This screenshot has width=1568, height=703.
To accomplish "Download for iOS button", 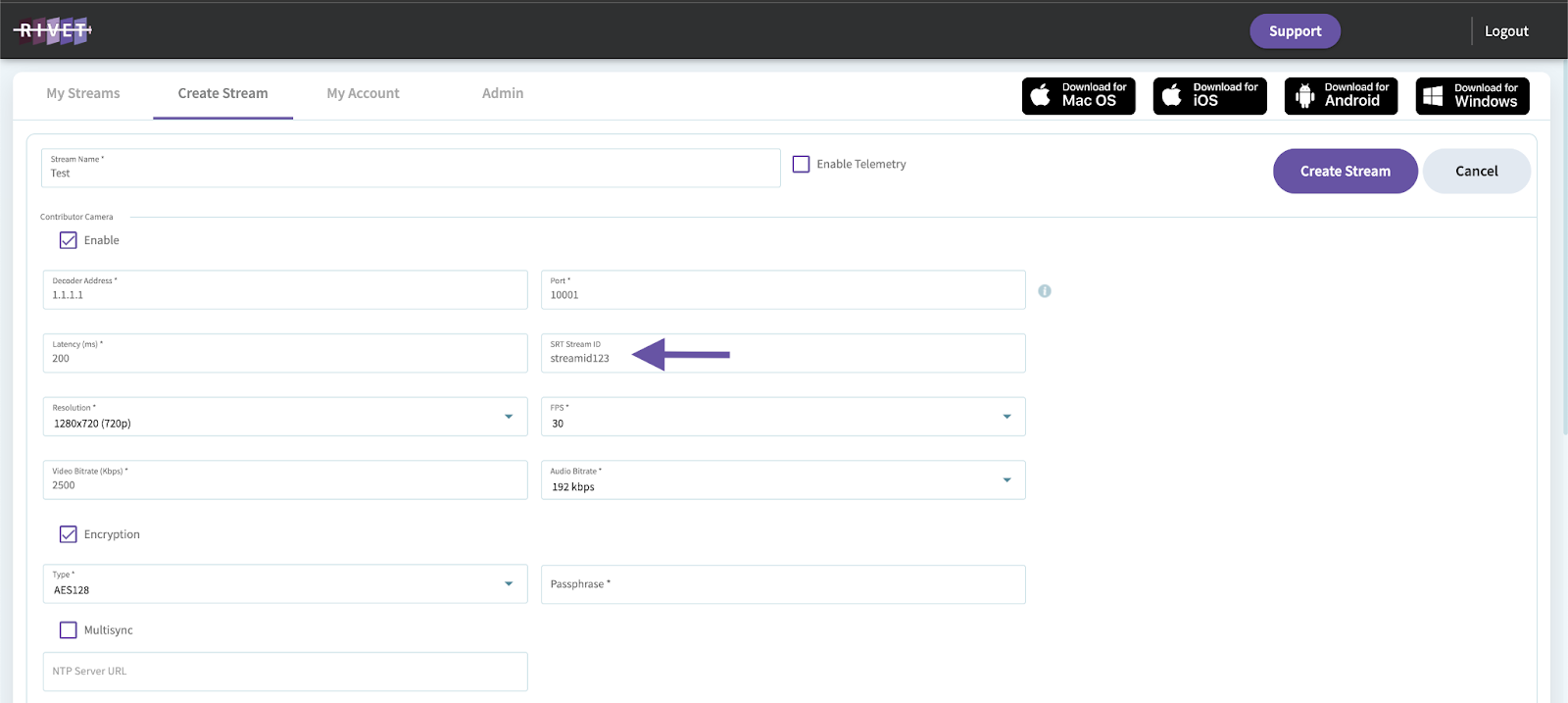I will (x=1209, y=96).
